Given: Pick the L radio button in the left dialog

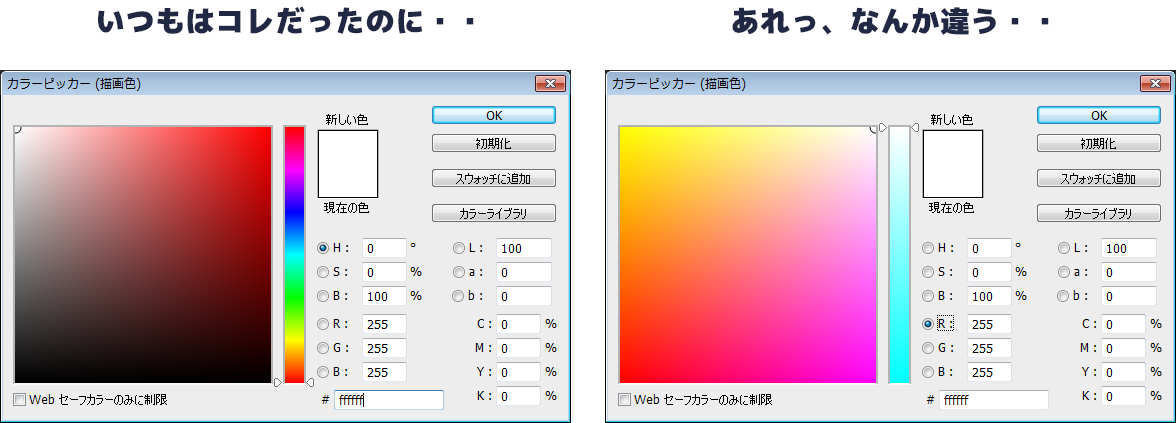Looking at the screenshot, I should click(459, 248).
